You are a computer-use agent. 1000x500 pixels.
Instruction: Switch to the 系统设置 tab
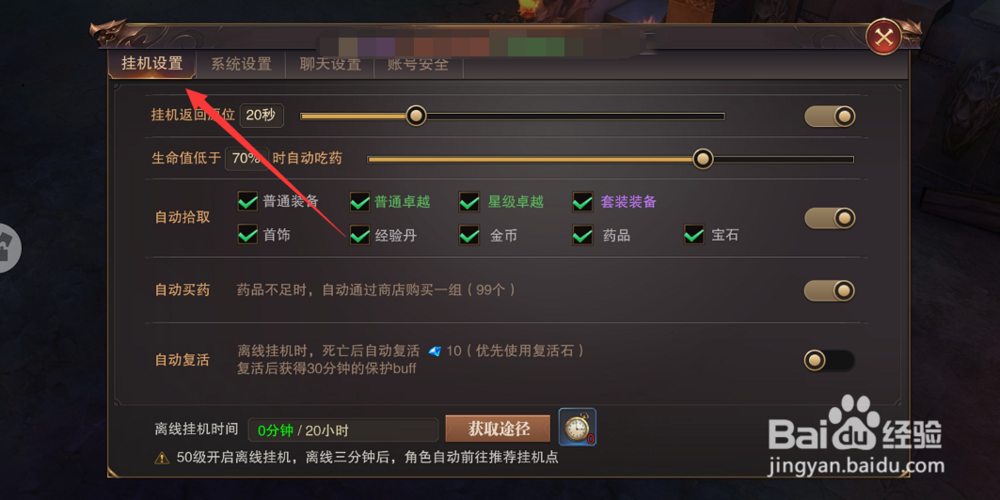pyautogui.click(x=241, y=64)
